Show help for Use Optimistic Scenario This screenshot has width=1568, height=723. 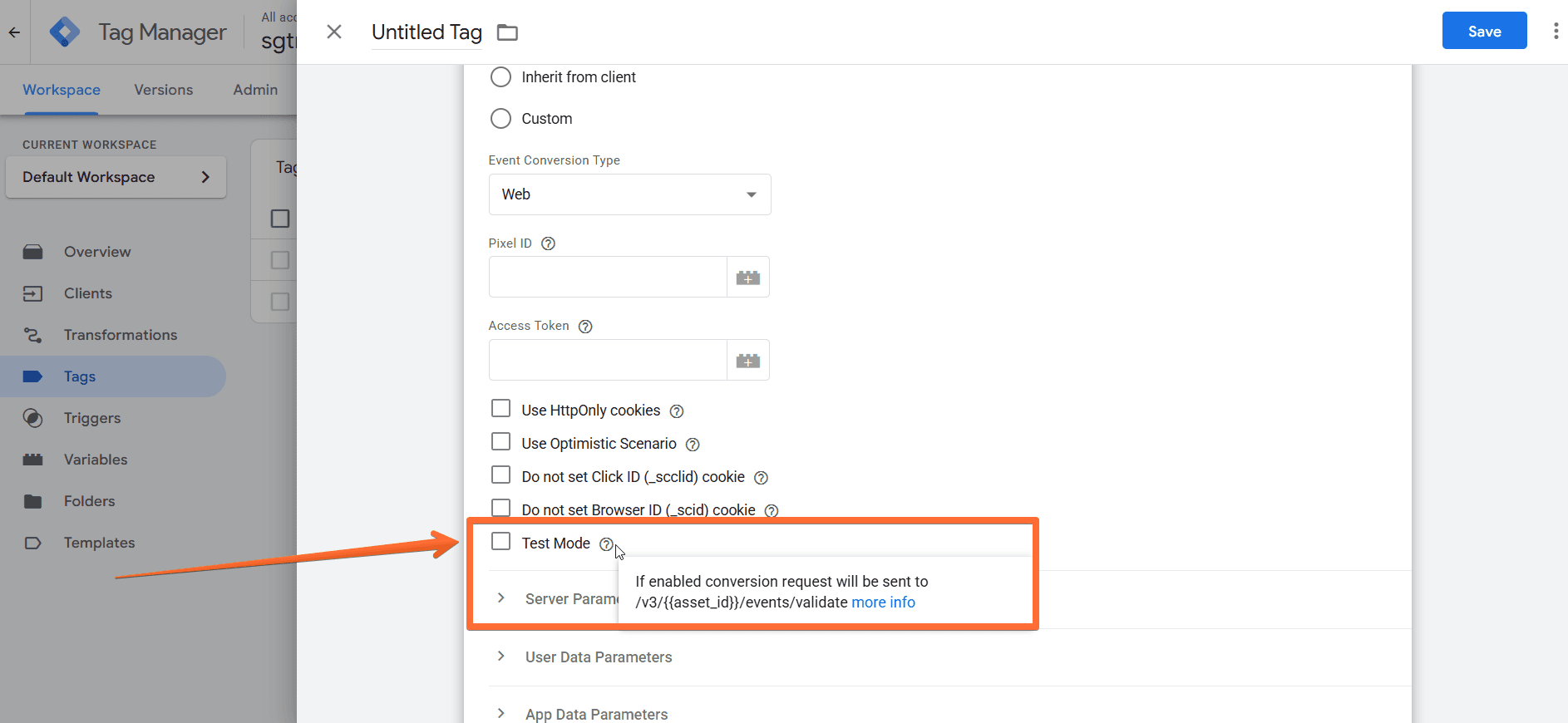coord(693,445)
